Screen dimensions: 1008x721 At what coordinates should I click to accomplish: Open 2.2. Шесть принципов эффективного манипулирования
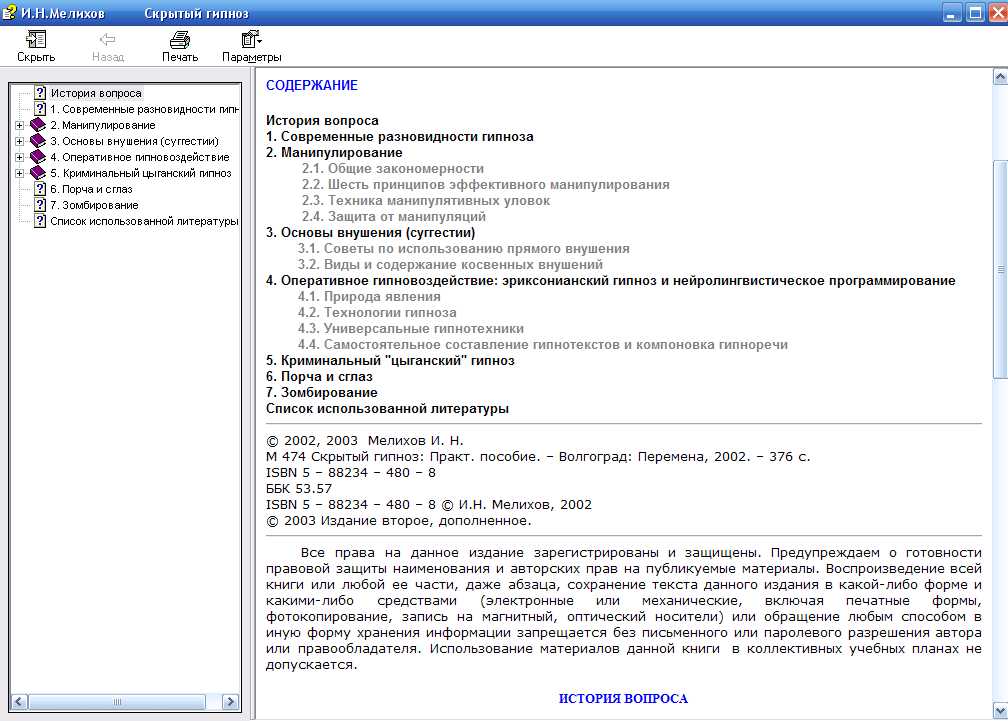pos(485,184)
